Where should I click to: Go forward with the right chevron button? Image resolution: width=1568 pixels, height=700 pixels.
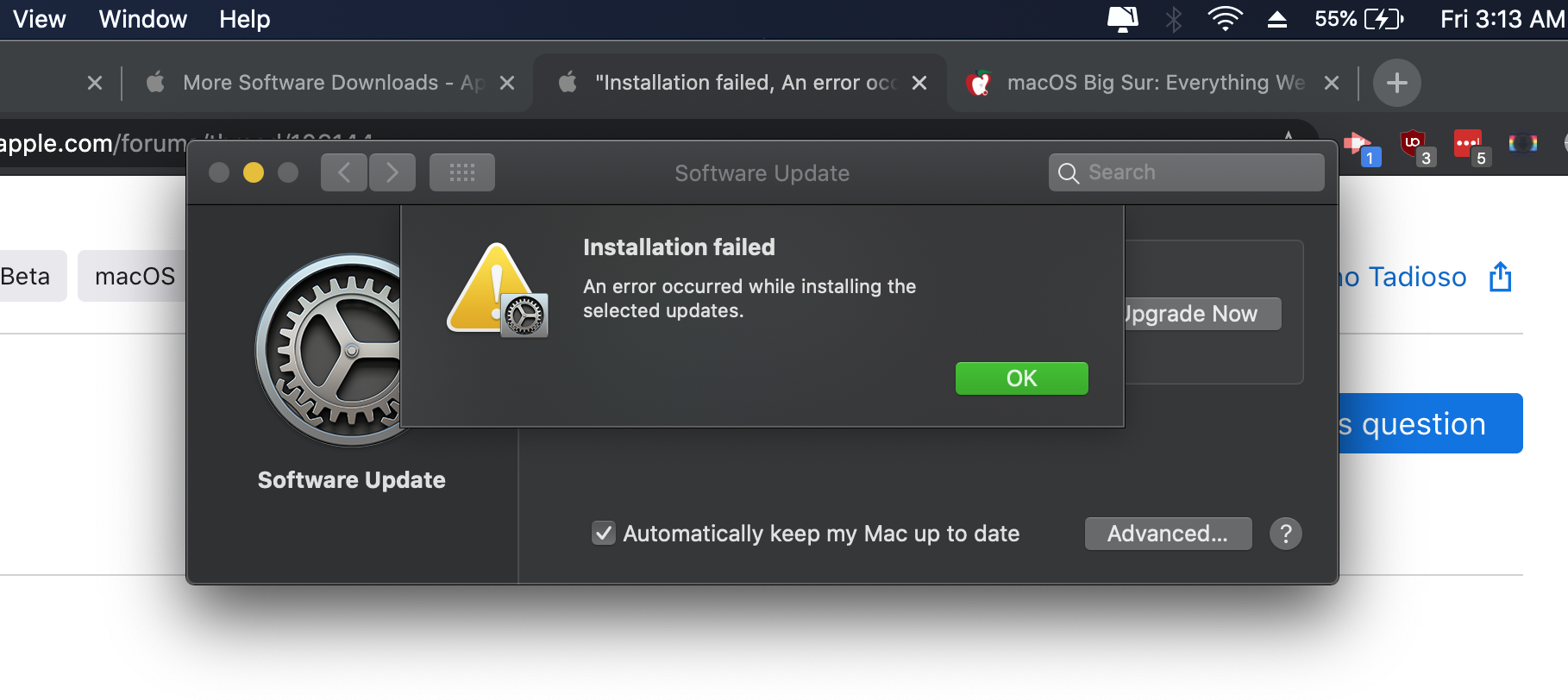pyautogui.click(x=392, y=172)
